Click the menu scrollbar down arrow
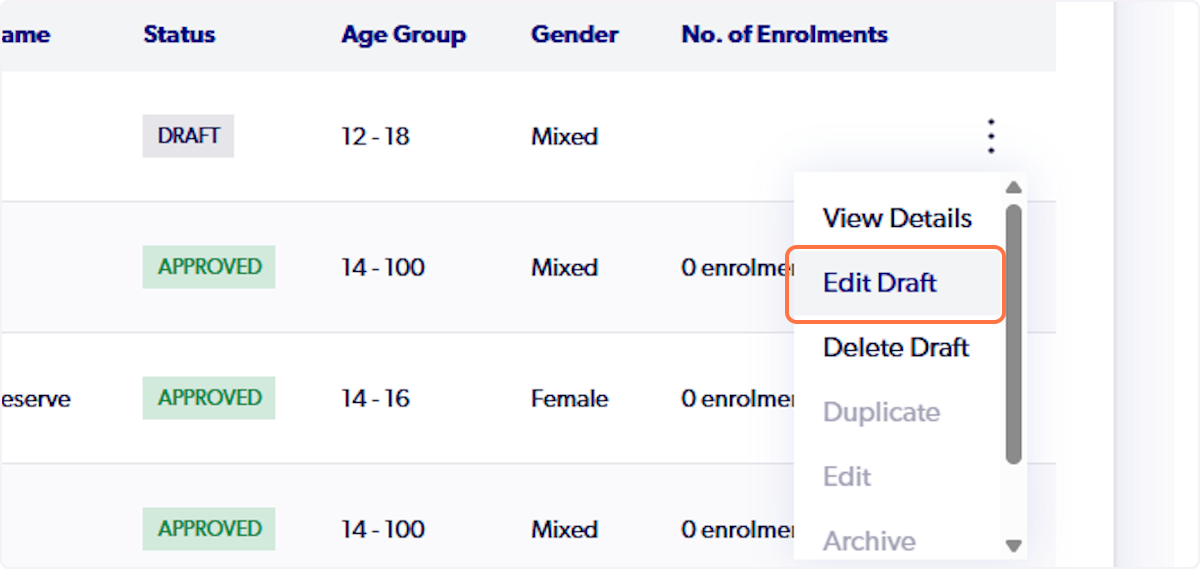The image size is (1200, 569). pyautogui.click(x=1013, y=546)
